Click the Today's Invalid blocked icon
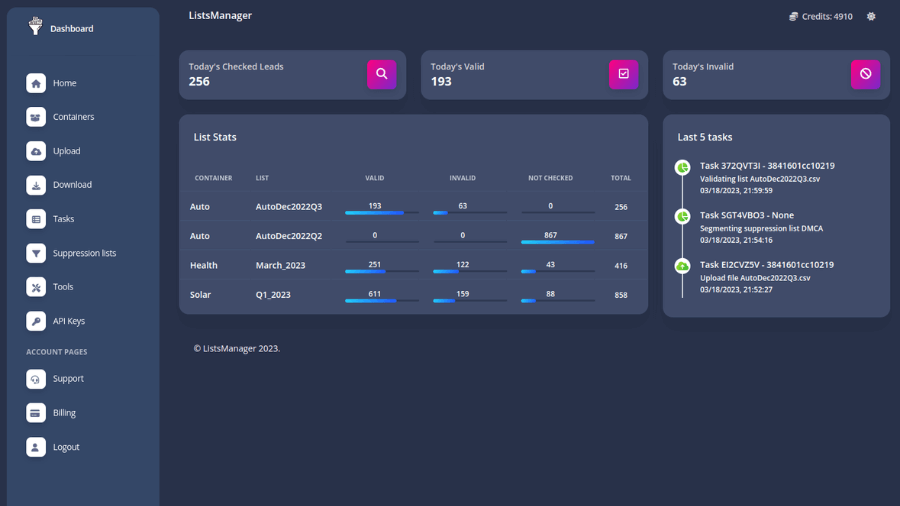The height and width of the screenshot is (506, 900). (x=865, y=74)
